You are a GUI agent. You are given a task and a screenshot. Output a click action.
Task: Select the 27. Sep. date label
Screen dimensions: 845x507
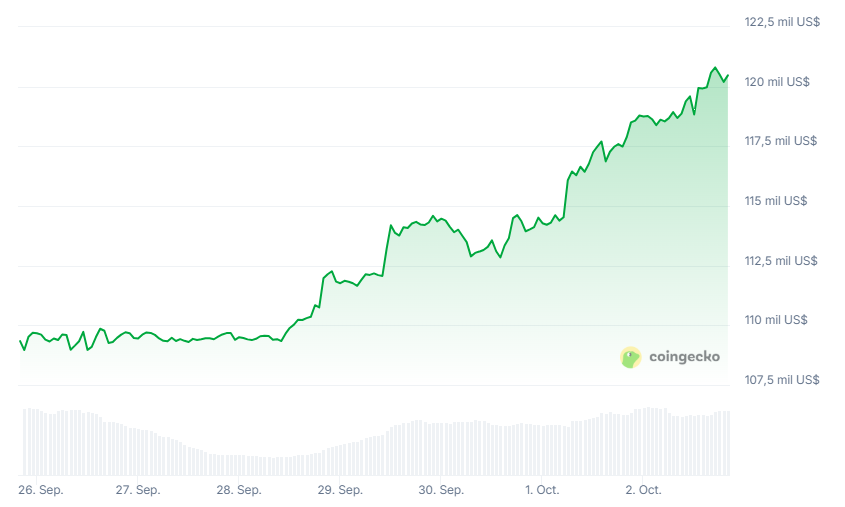138,490
